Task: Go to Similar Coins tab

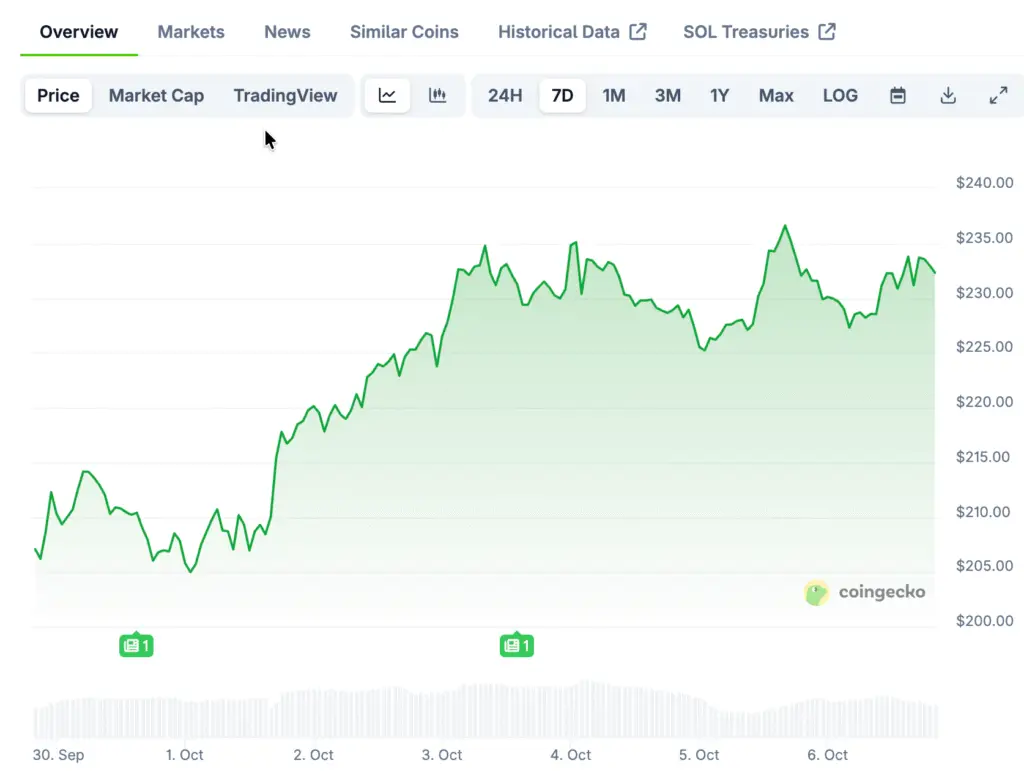Action: (404, 32)
